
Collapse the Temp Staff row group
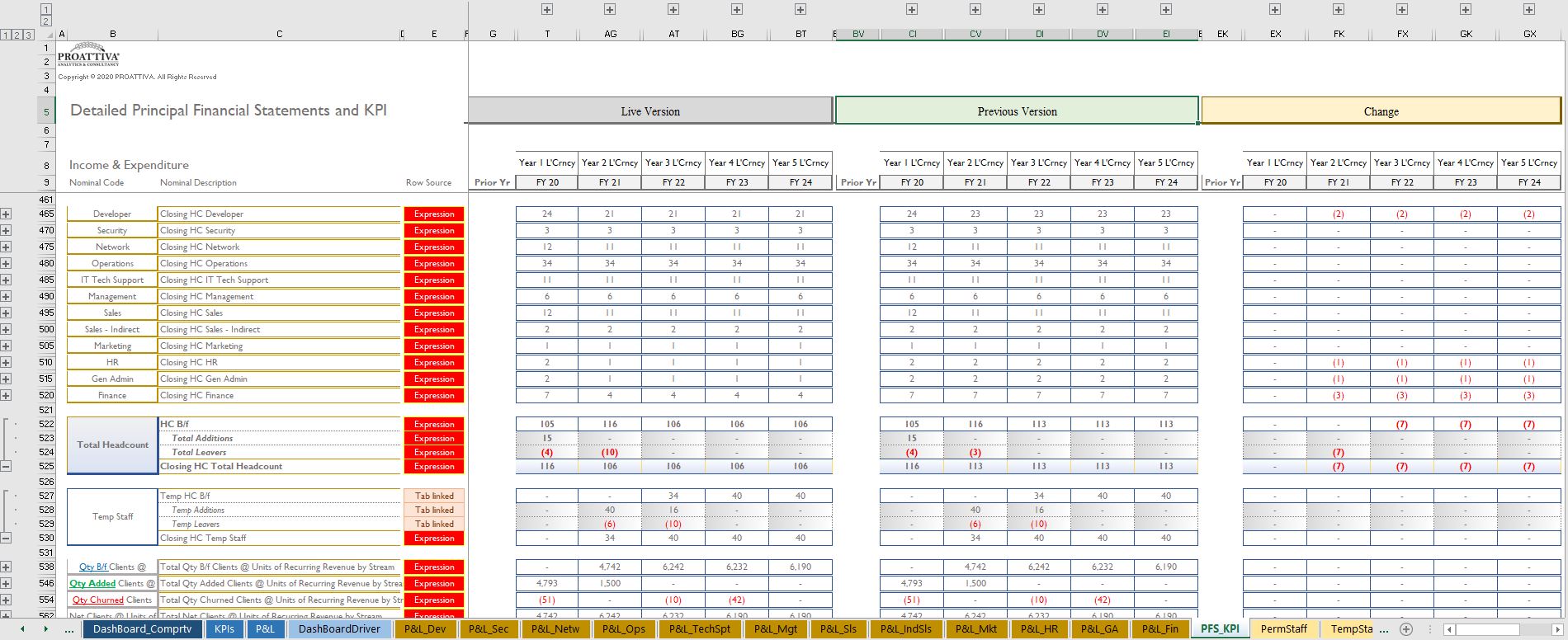(6, 539)
